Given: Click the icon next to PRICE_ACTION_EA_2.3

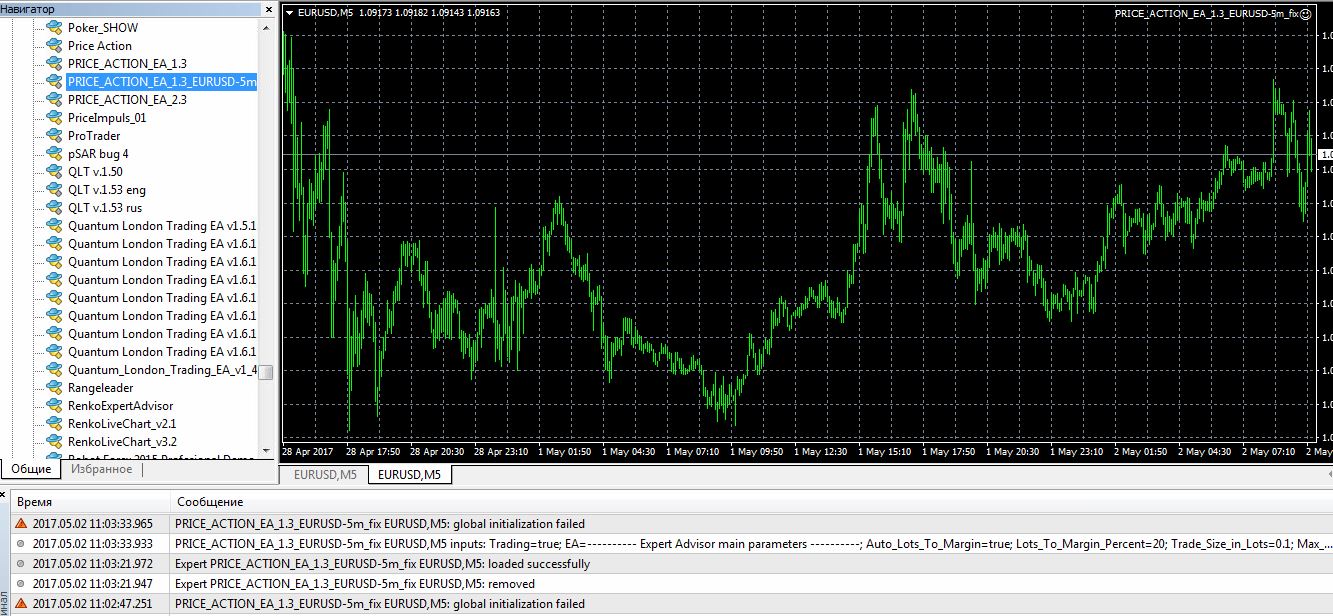Looking at the screenshot, I should 54,100.
